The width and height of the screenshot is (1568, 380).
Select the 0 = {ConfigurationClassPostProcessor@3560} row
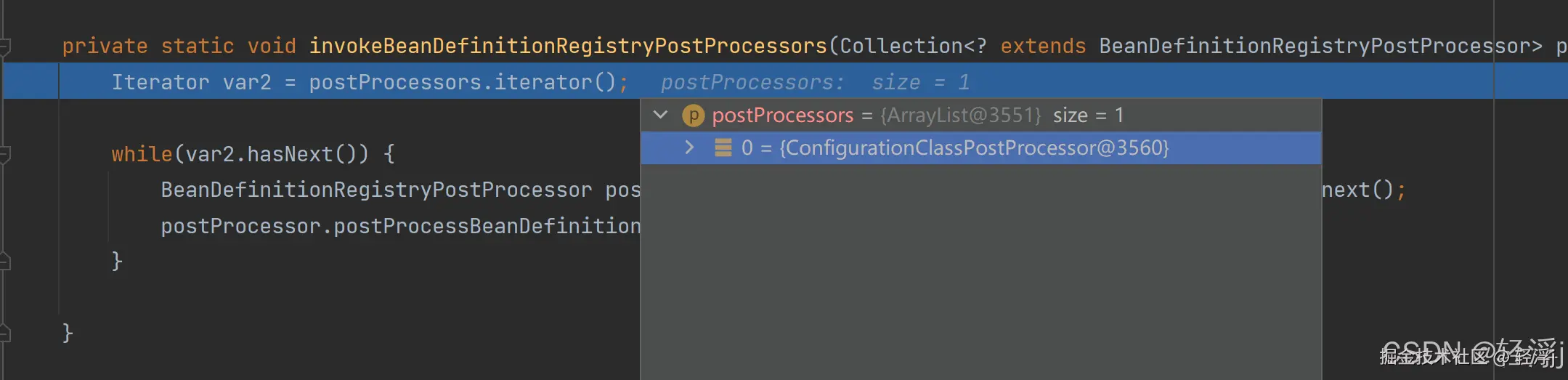pyautogui.click(x=980, y=148)
